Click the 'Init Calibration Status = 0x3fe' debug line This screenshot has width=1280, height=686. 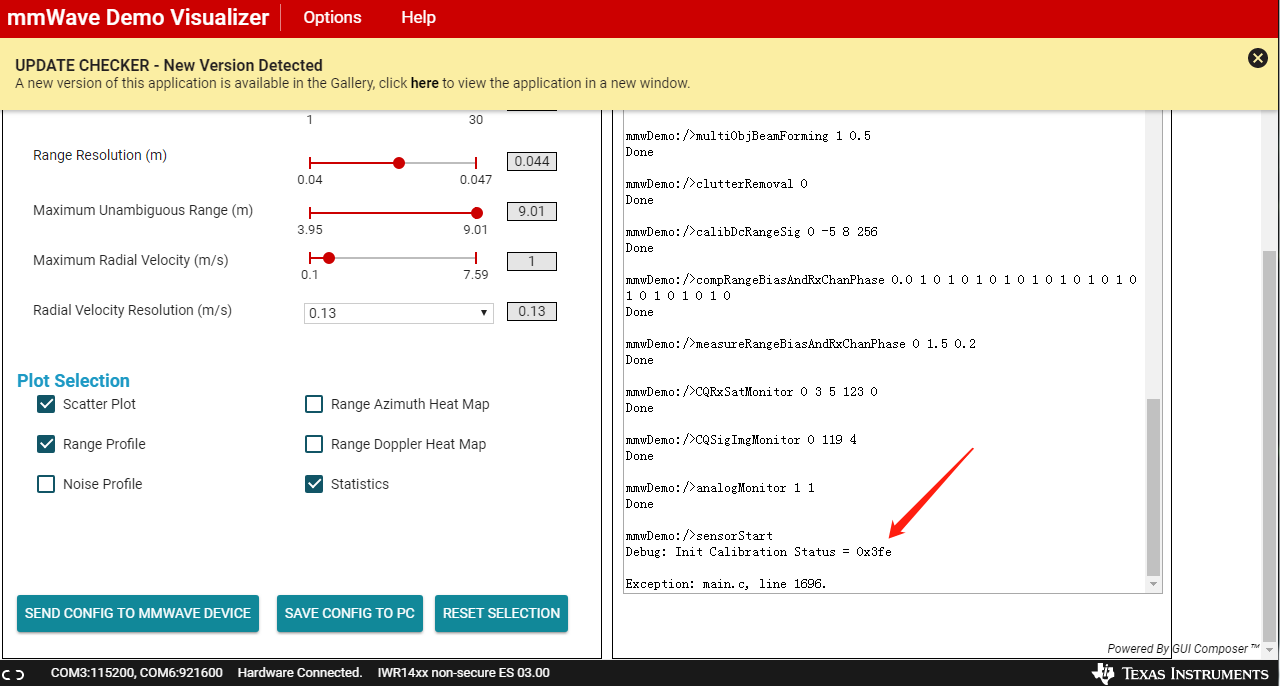758,552
